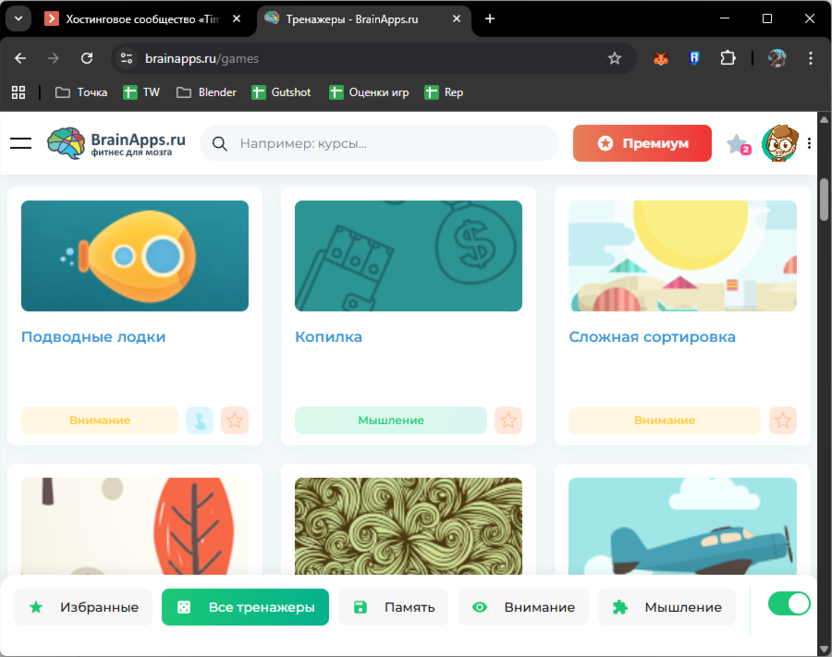Open the search magnifier icon
The image size is (832, 657).
[219, 143]
